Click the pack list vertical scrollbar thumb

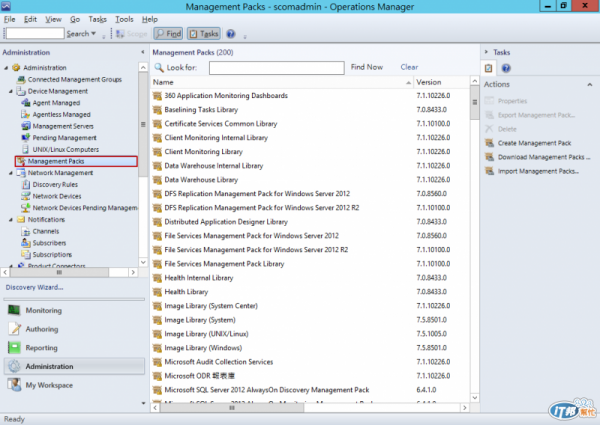click(x=474, y=103)
